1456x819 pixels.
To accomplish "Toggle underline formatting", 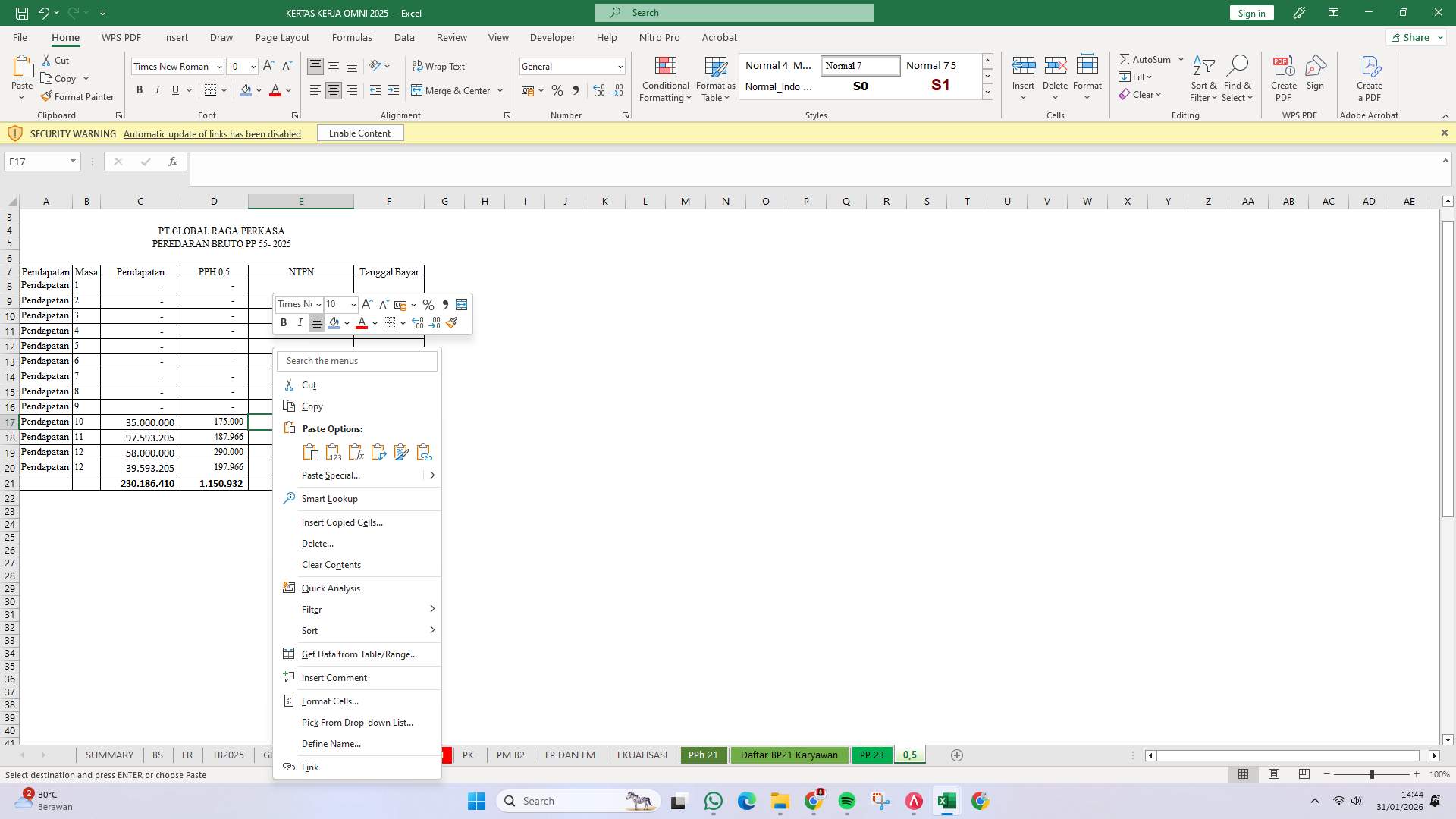I will click(174, 90).
